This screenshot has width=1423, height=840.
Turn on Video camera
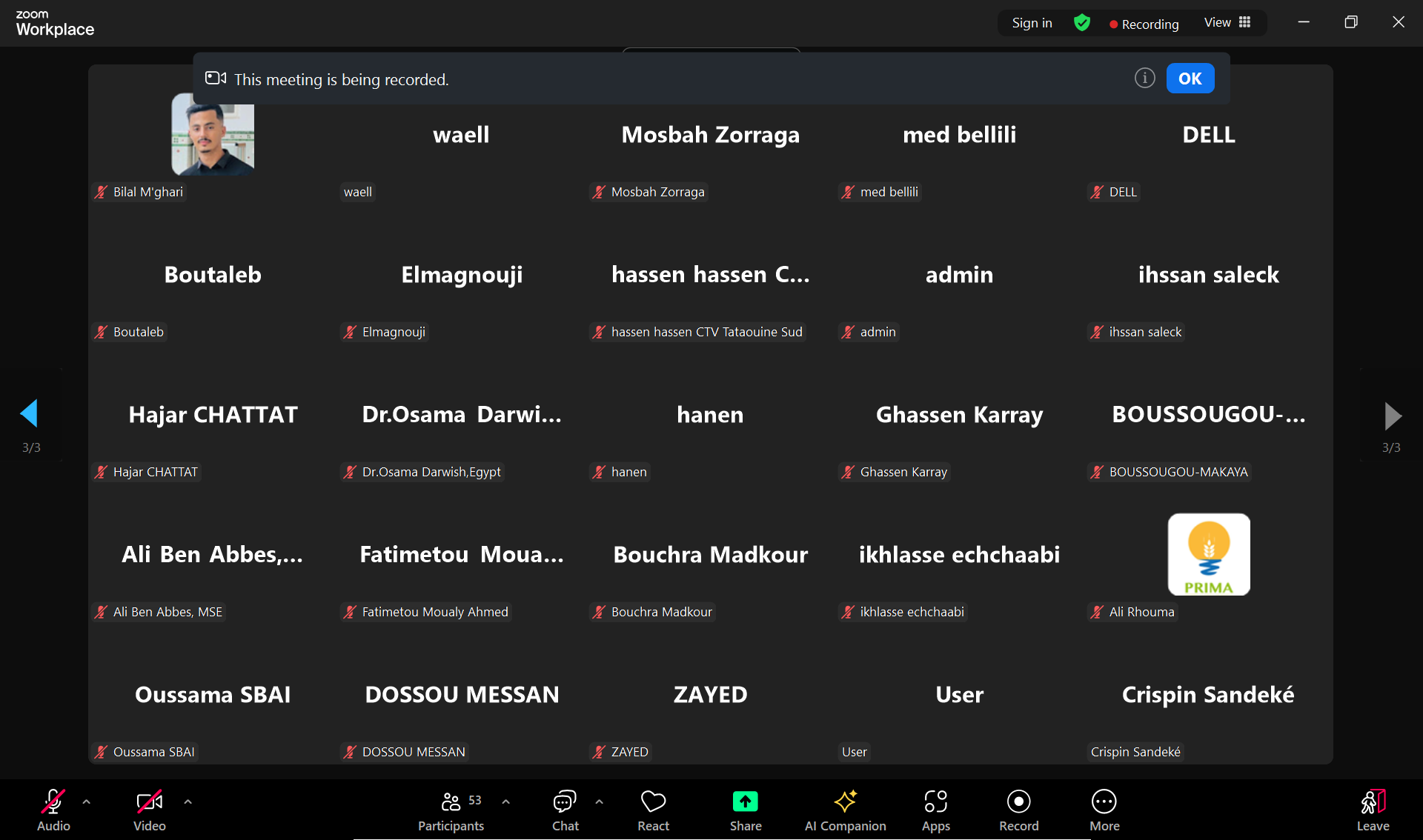149,802
